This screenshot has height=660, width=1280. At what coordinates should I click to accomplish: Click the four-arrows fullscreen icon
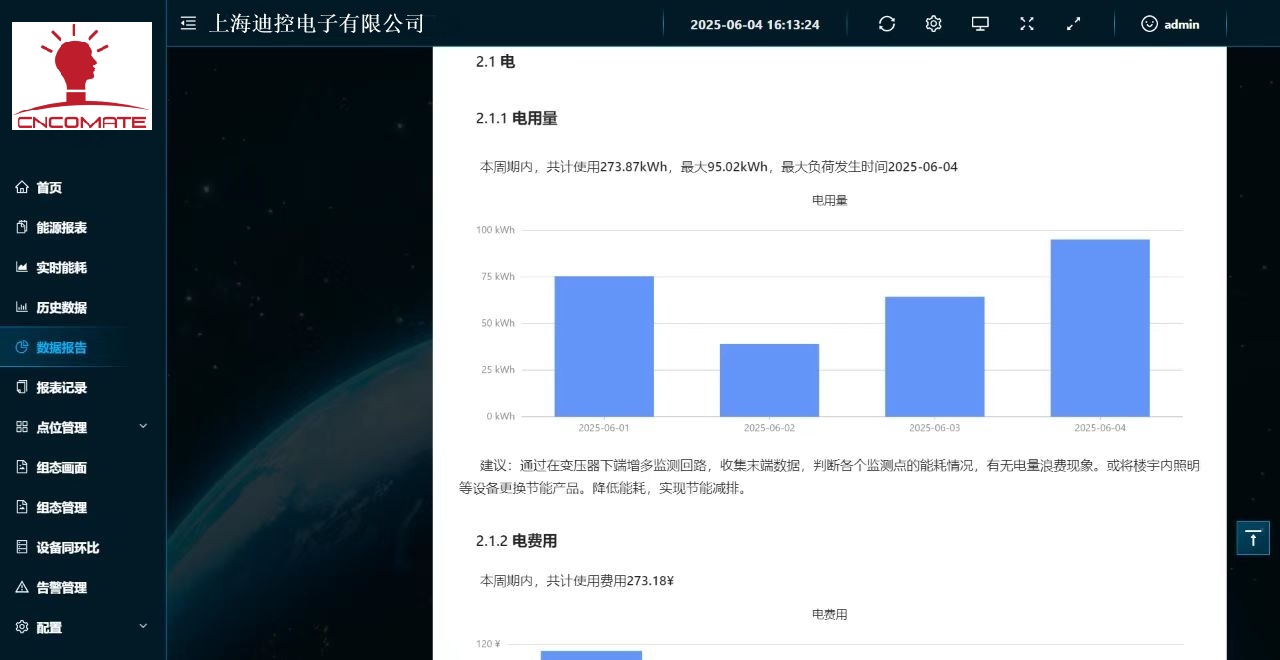click(x=1027, y=24)
